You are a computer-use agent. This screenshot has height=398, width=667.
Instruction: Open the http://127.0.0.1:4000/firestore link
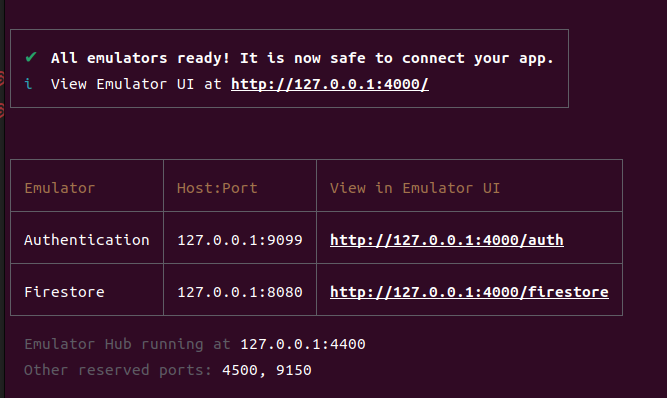[469, 292]
